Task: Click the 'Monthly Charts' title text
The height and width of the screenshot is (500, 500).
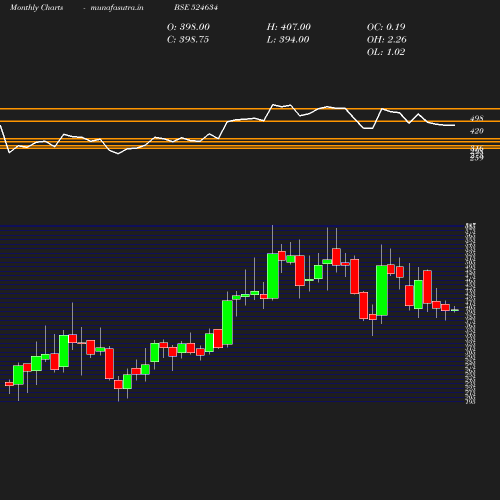Action: pyautogui.click(x=36, y=7)
